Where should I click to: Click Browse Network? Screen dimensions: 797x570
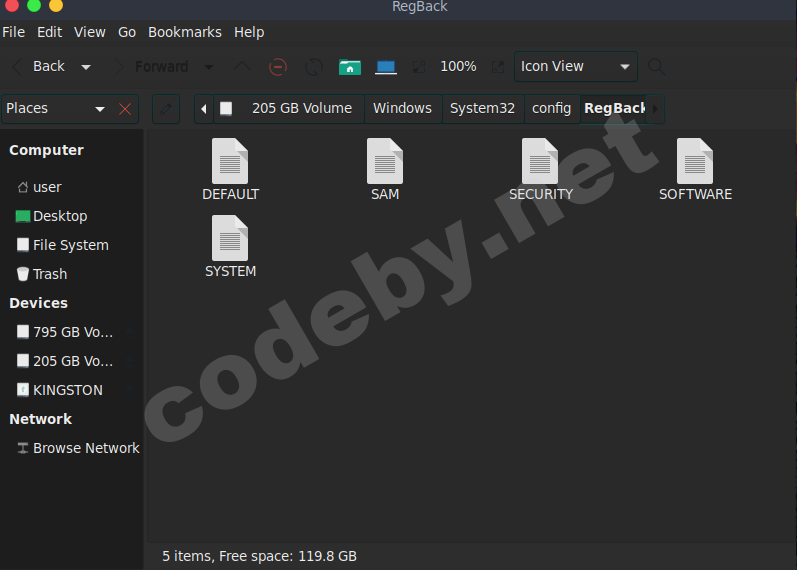click(x=78, y=448)
